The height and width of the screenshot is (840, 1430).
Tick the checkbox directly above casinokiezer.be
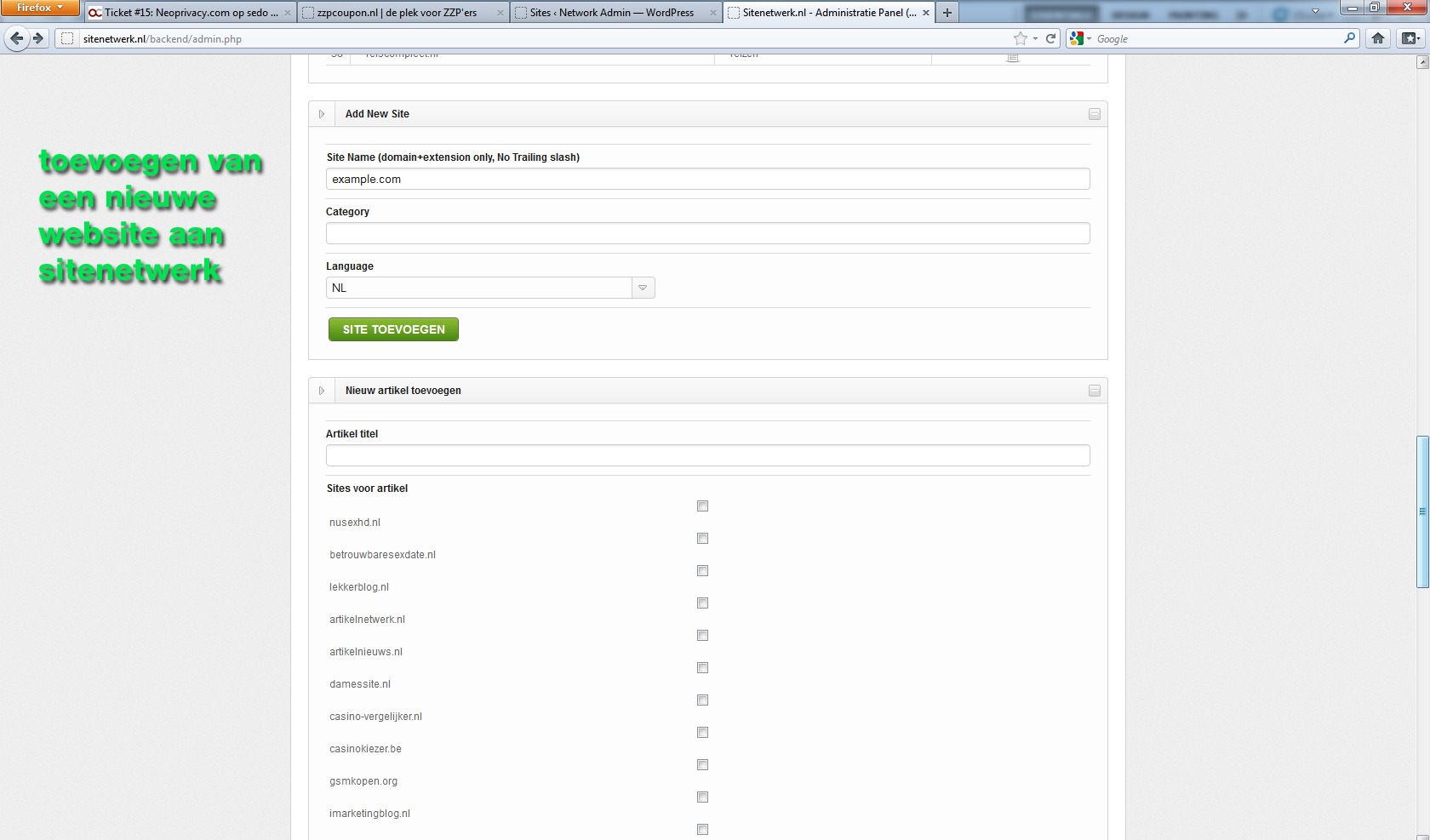[x=702, y=733]
